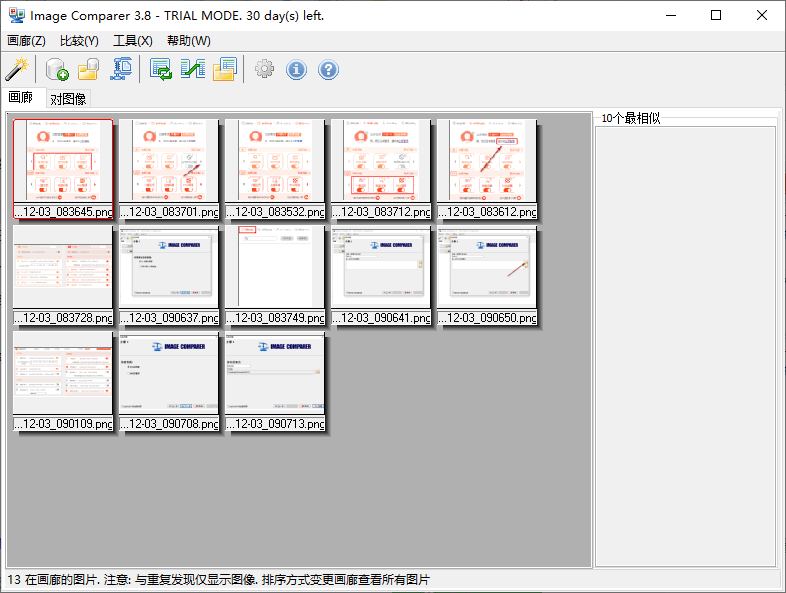
Task: Select thumbnail 12-03_083728.png
Action: [x=63, y=275]
